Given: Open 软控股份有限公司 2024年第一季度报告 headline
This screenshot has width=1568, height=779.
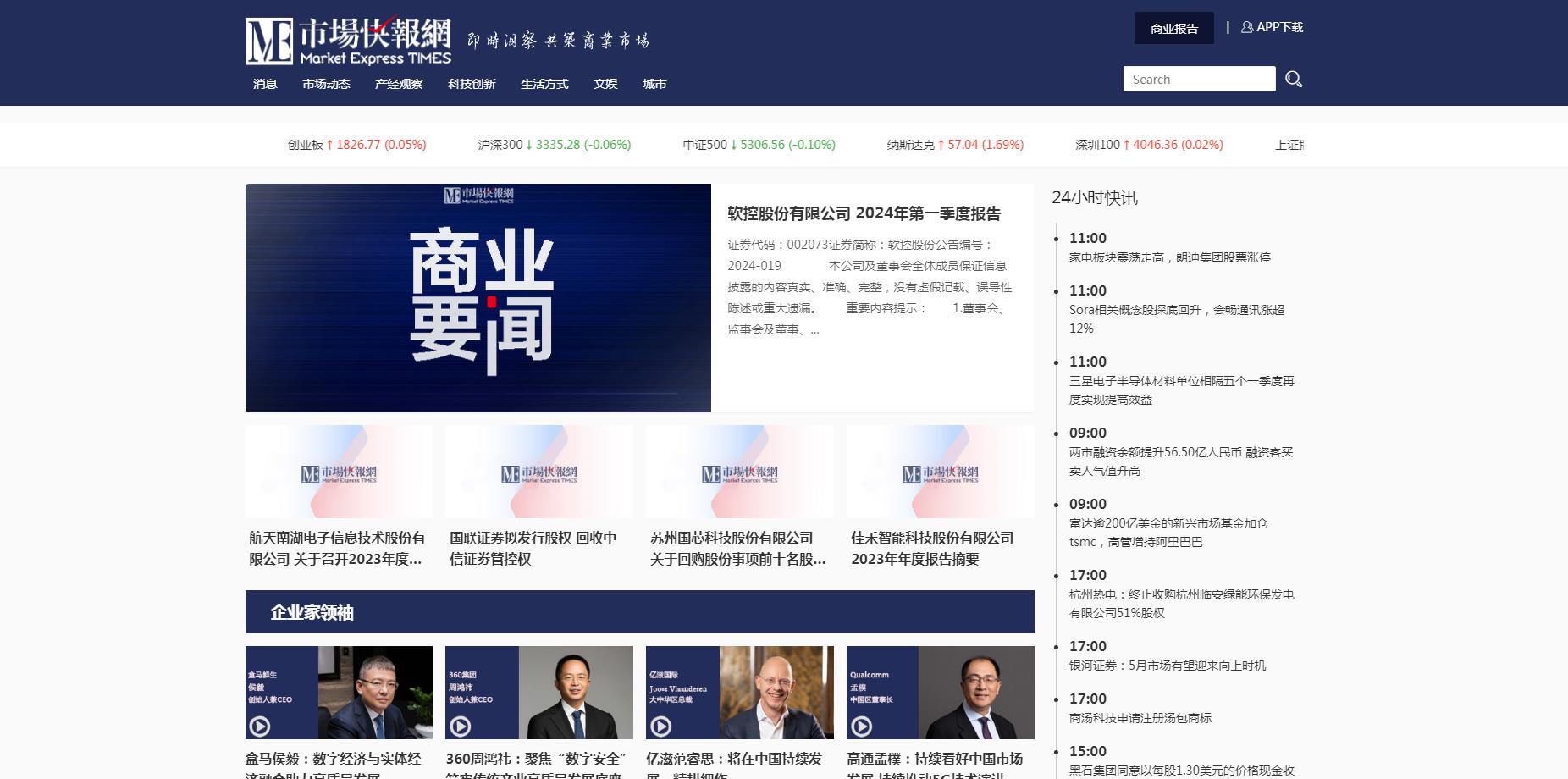Looking at the screenshot, I should [864, 213].
